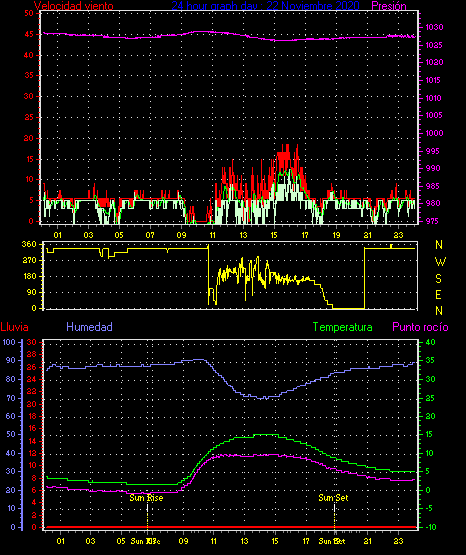The height and width of the screenshot is (555, 466).
Task: Click the "Punto rocío" legend label
Action: [420, 327]
